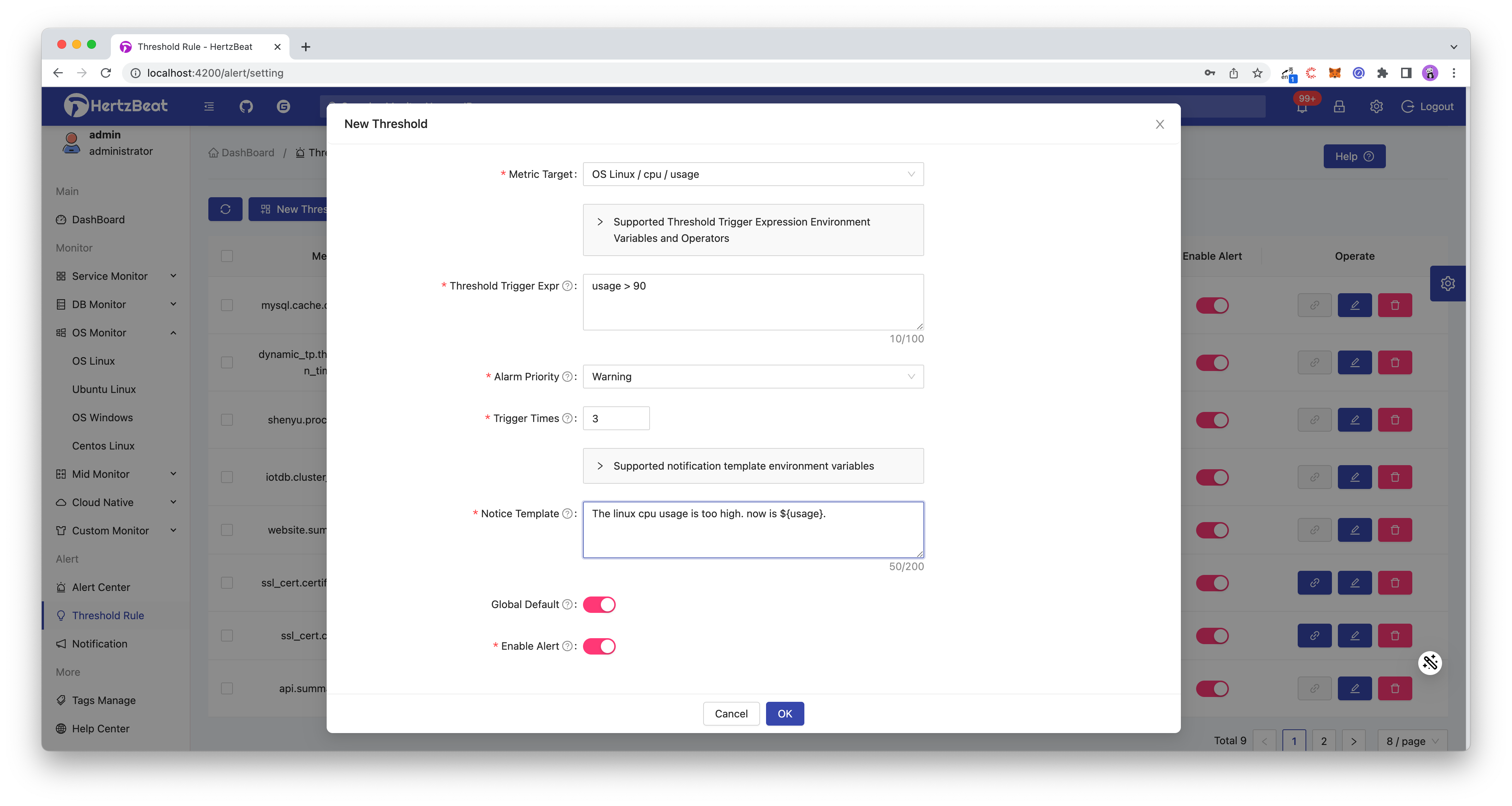Toggle the Enable Alert switch on
This screenshot has height=806, width=1512.
(x=600, y=645)
